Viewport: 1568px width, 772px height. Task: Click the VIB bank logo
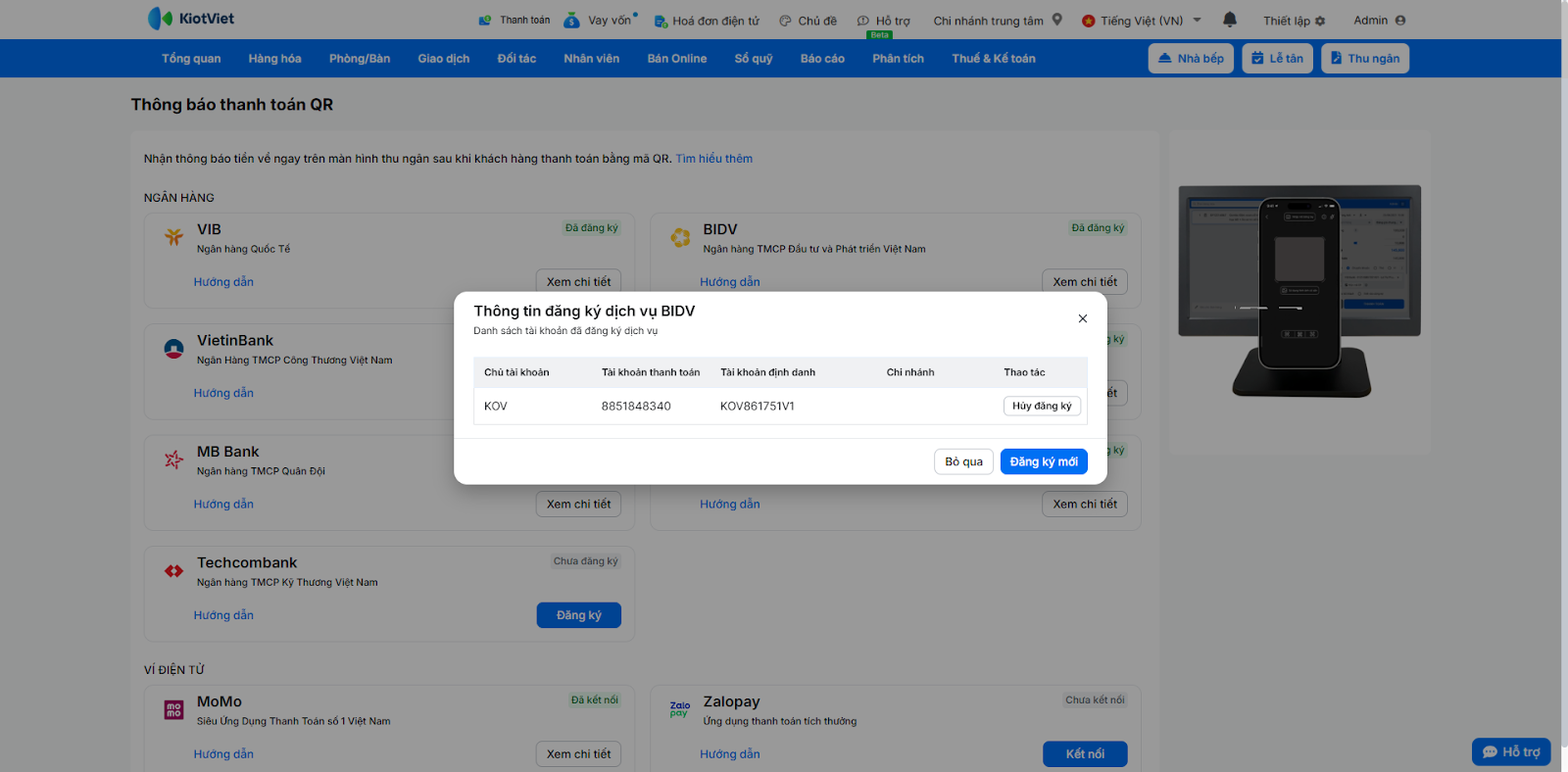[174, 237]
